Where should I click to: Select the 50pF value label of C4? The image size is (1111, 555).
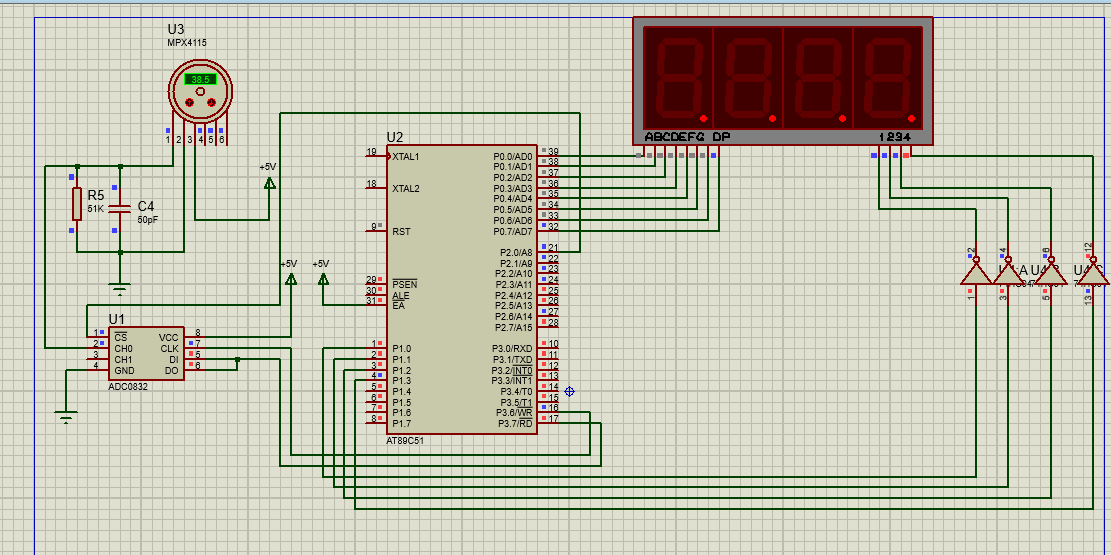click(148, 219)
